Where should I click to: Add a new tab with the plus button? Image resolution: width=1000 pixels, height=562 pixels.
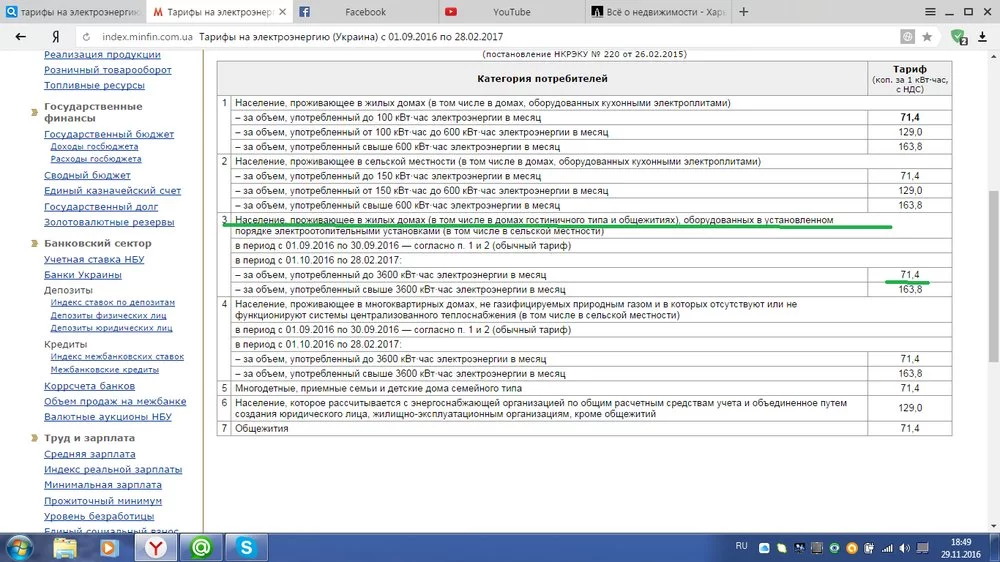[744, 11]
